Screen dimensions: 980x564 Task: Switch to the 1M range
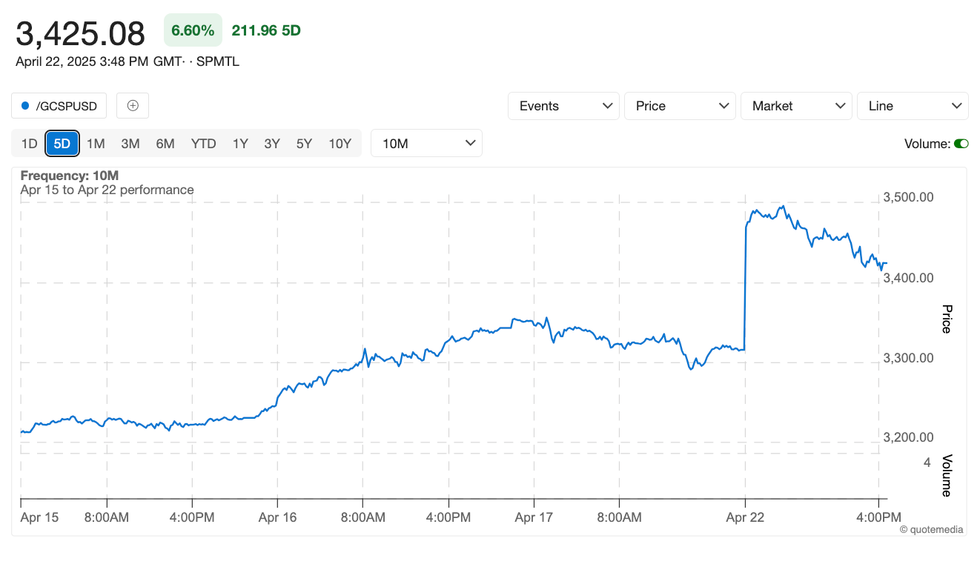click(96, 144)
